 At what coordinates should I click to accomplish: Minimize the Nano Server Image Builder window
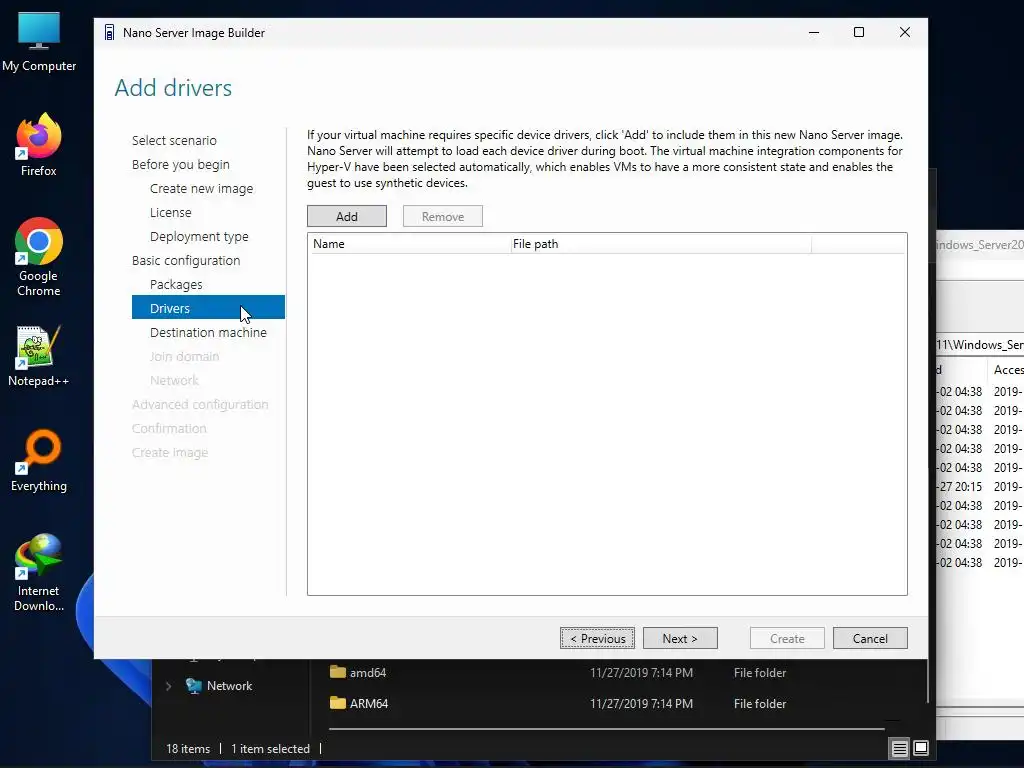[814, 32]
